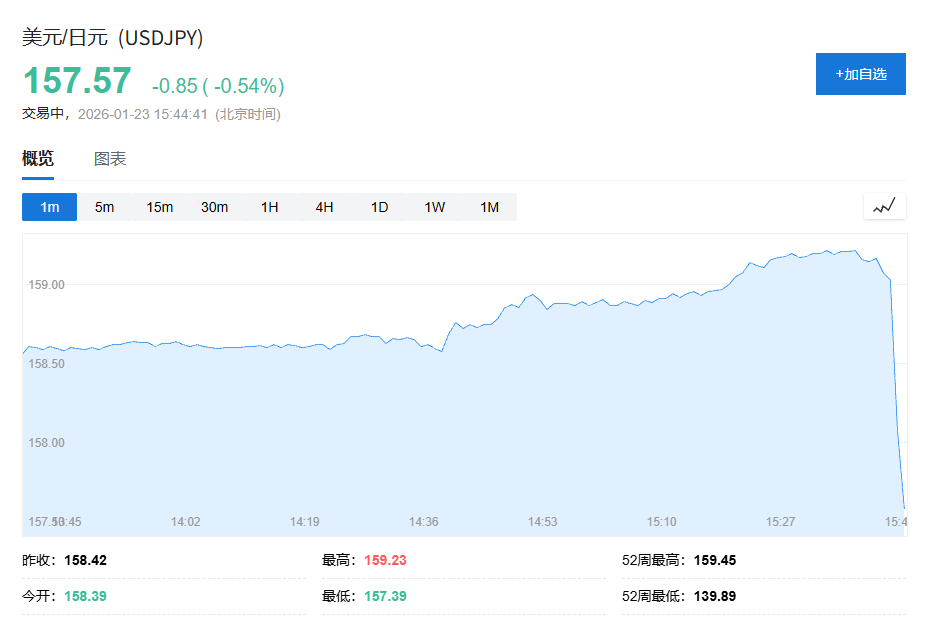
Task: Switch chart to 4H interval
Action: click(325, 207)
